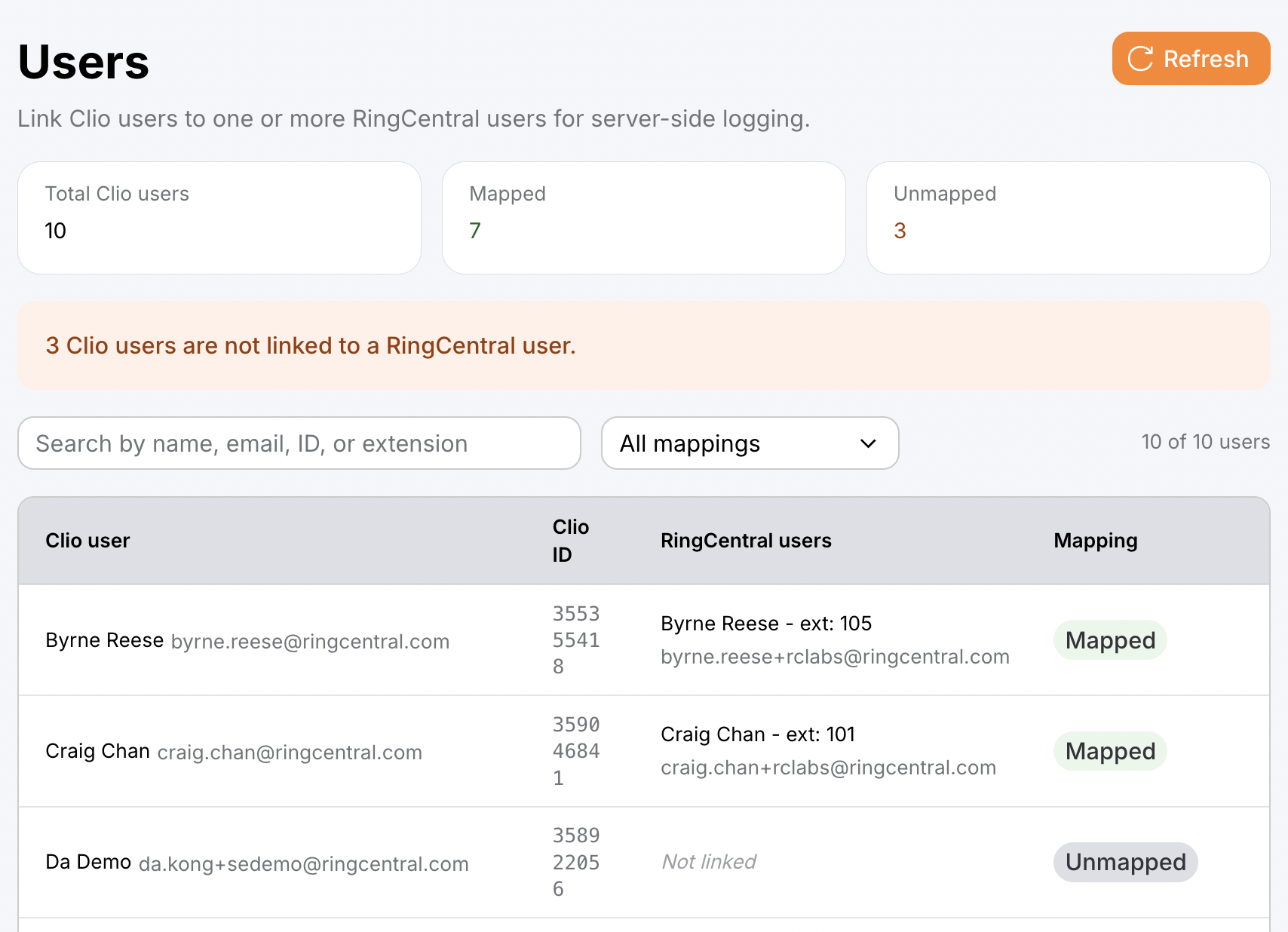Click Craig Chan's Clio ID 359046841
Image resolution: width=1288 pixels, height=932 pixels.
pos(575,751)
